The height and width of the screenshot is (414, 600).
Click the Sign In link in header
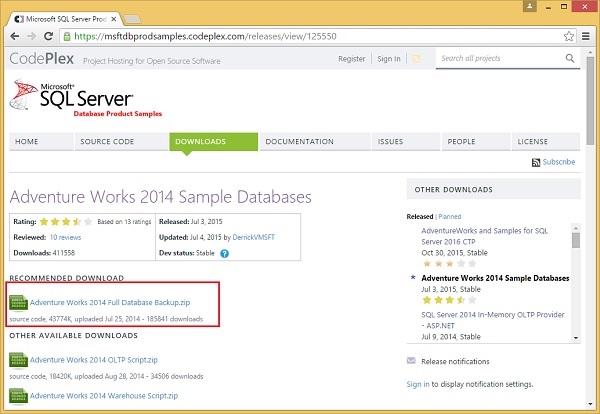(389, 59)
